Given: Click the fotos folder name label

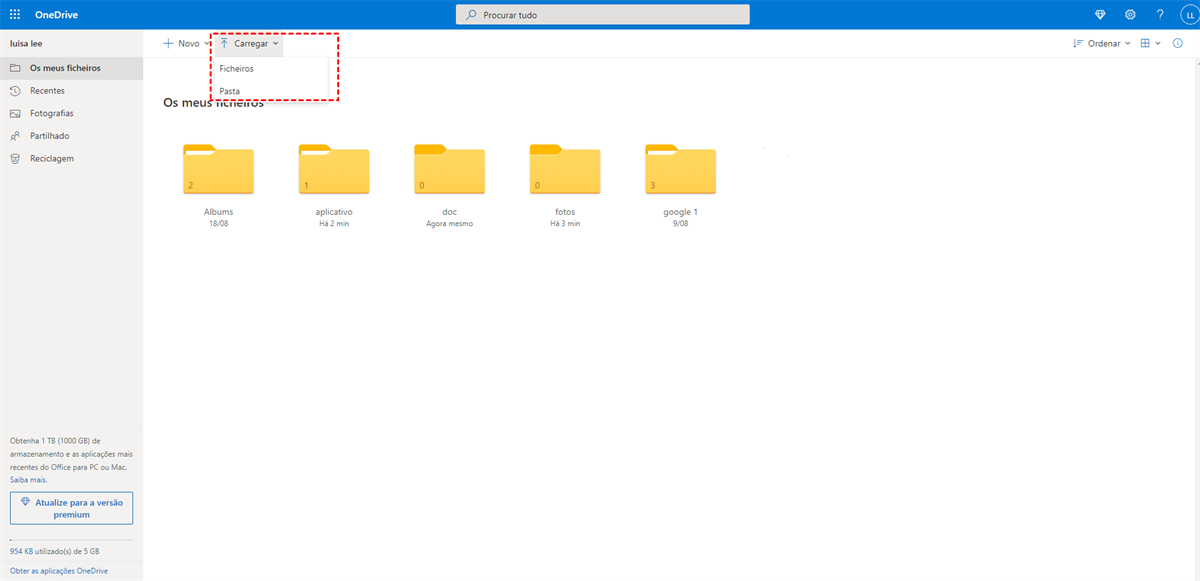Looking at the screenshot, I should [565, 212].
